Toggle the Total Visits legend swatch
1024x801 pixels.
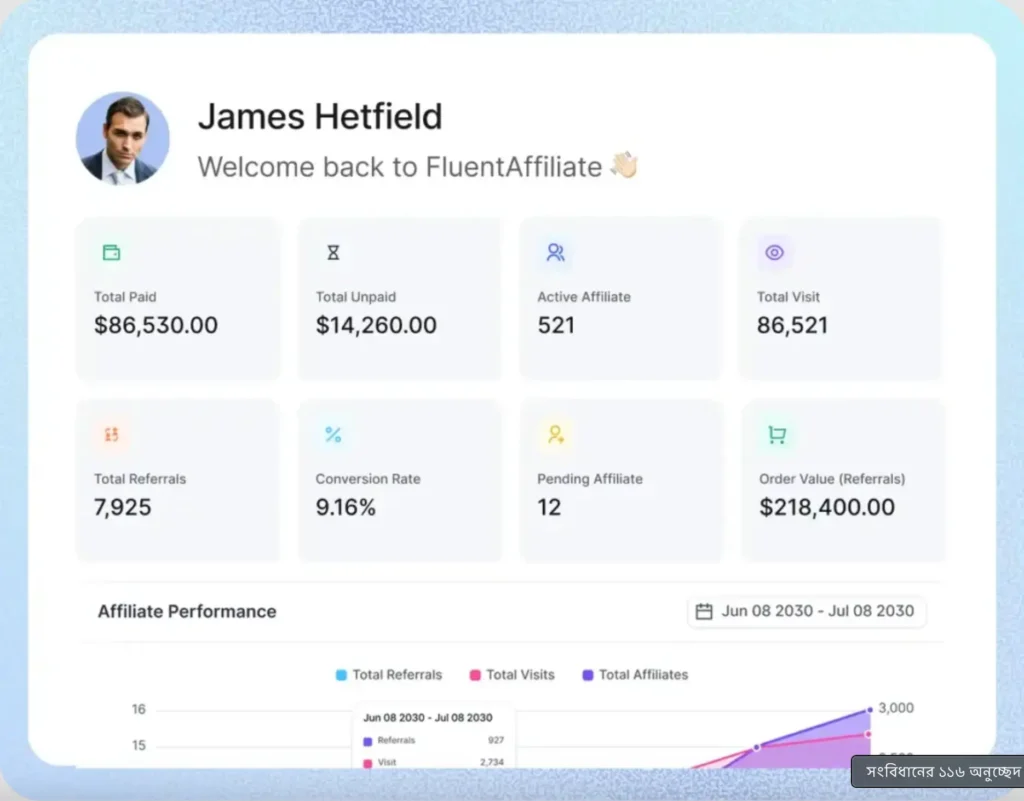475,675
